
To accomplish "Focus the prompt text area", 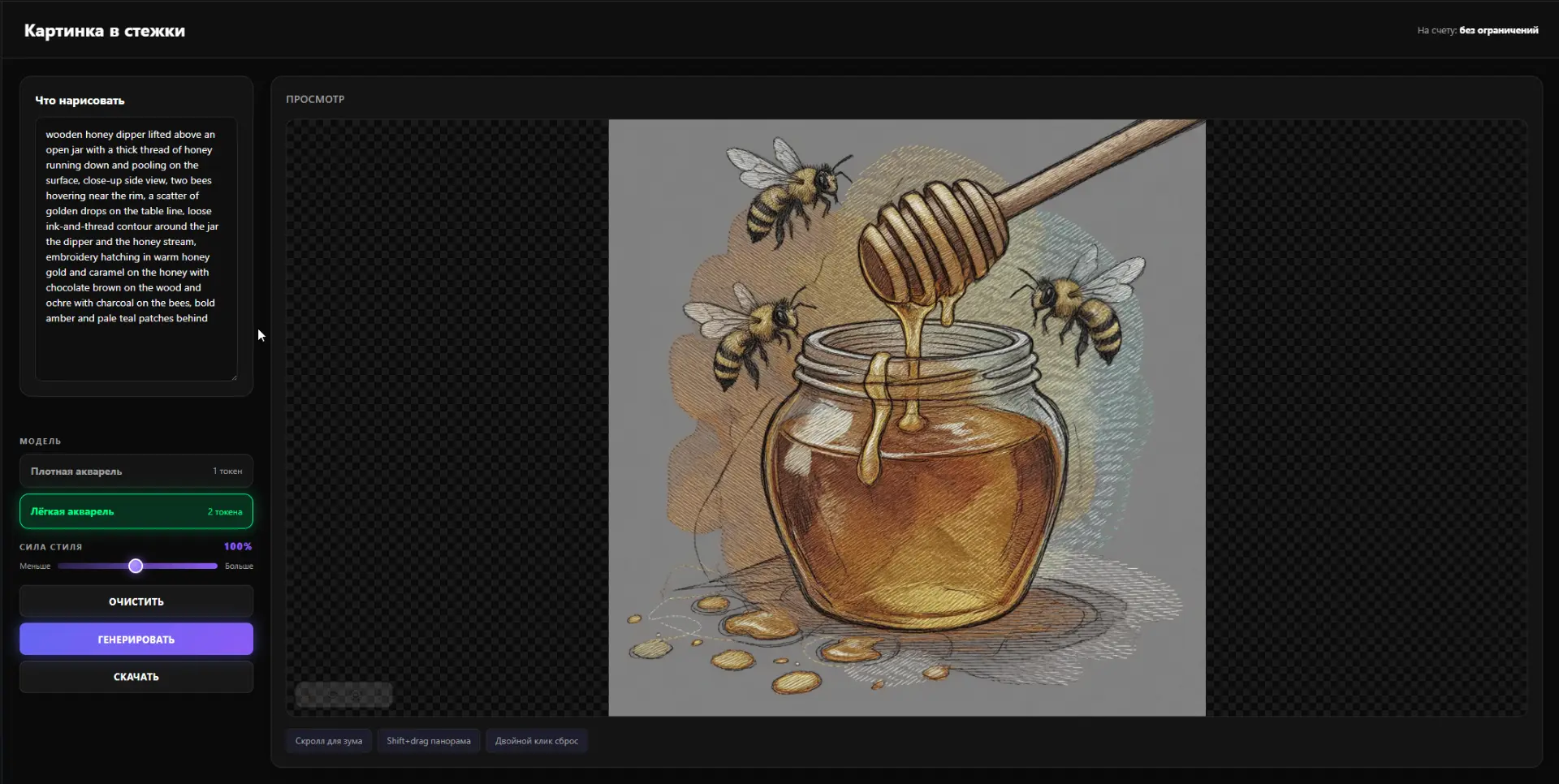I will 136,249.
